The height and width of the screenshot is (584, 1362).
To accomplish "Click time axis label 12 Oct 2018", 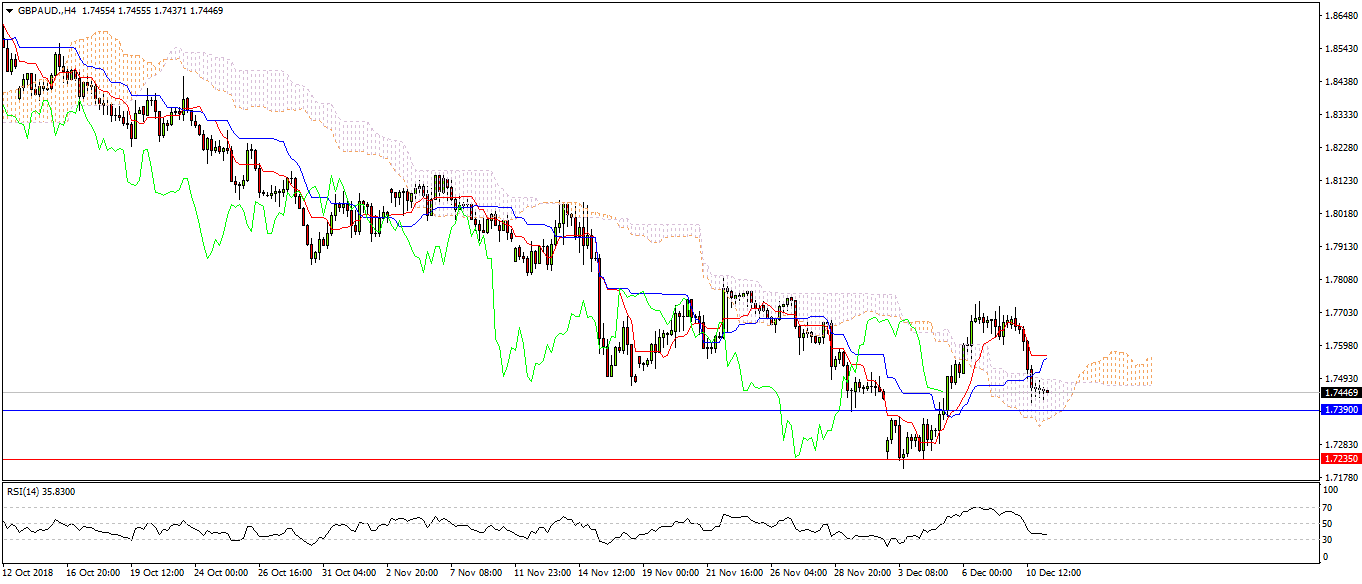I will click(27, 574).
